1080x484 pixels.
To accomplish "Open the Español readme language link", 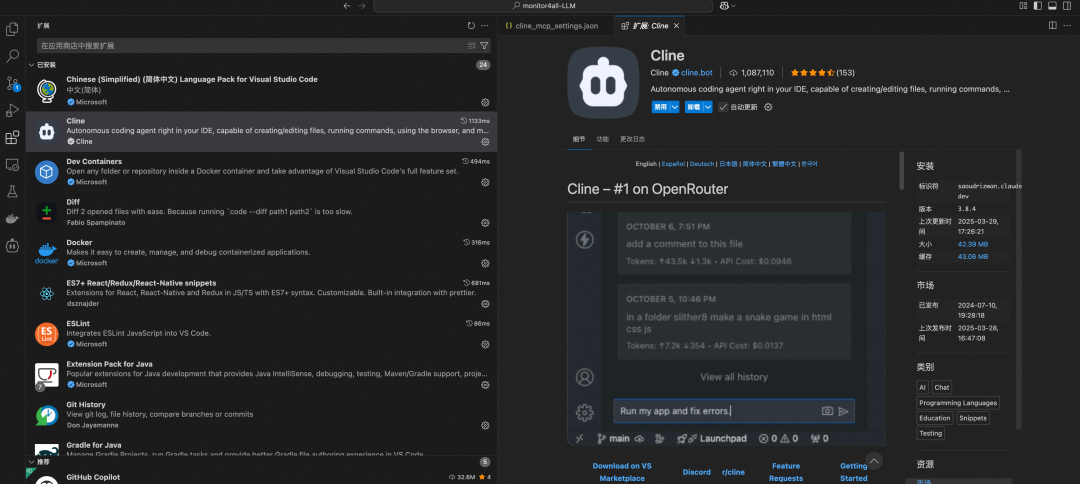I will [x=673, y=164].
